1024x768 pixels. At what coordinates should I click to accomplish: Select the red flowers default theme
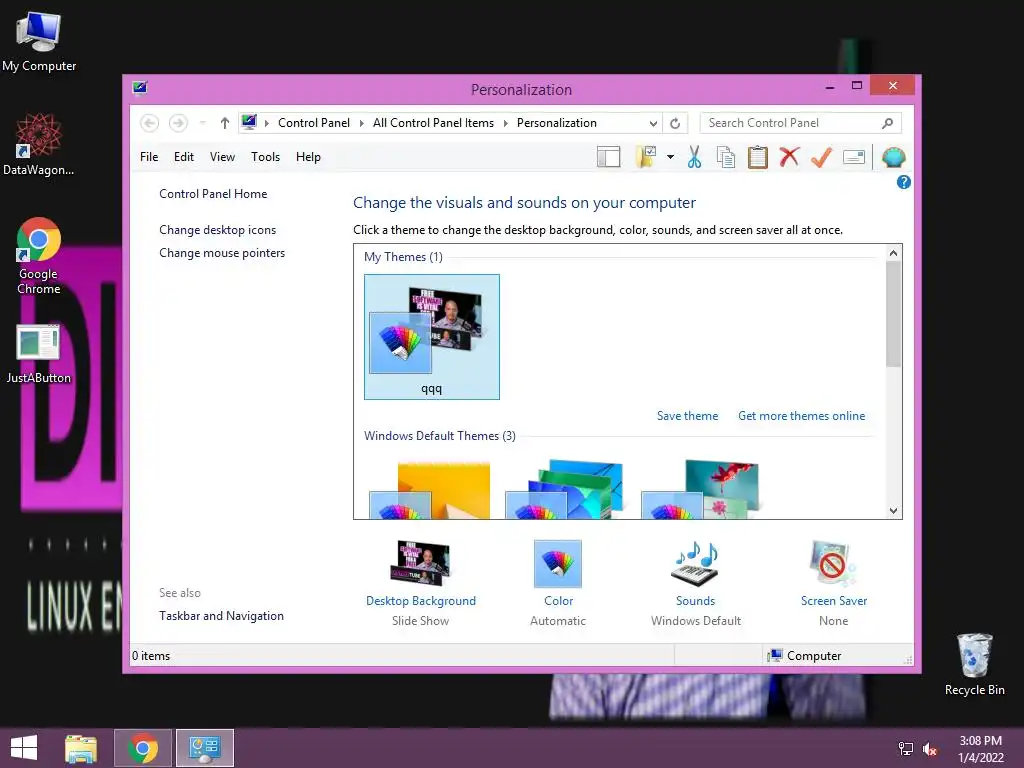[x=700, y=490]
